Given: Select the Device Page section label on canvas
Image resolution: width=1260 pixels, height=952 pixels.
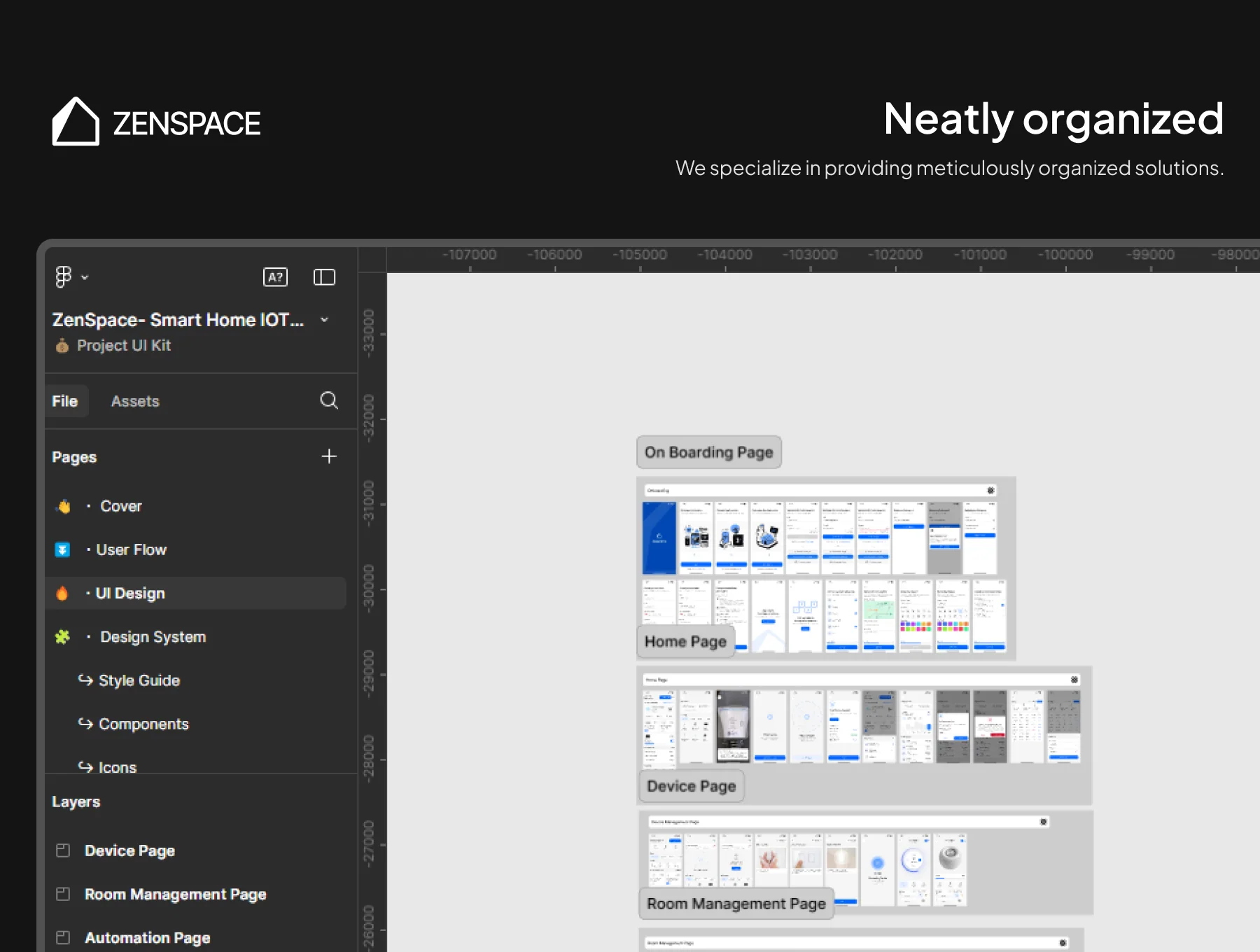Looking at the screenshot, I should click(691, 786).
